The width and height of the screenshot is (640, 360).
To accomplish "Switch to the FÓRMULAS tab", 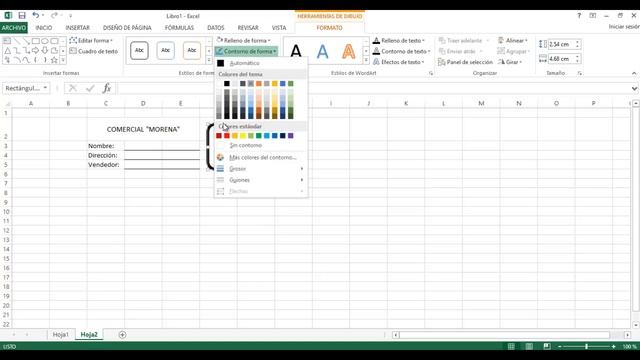I will [x=179, y=28].
